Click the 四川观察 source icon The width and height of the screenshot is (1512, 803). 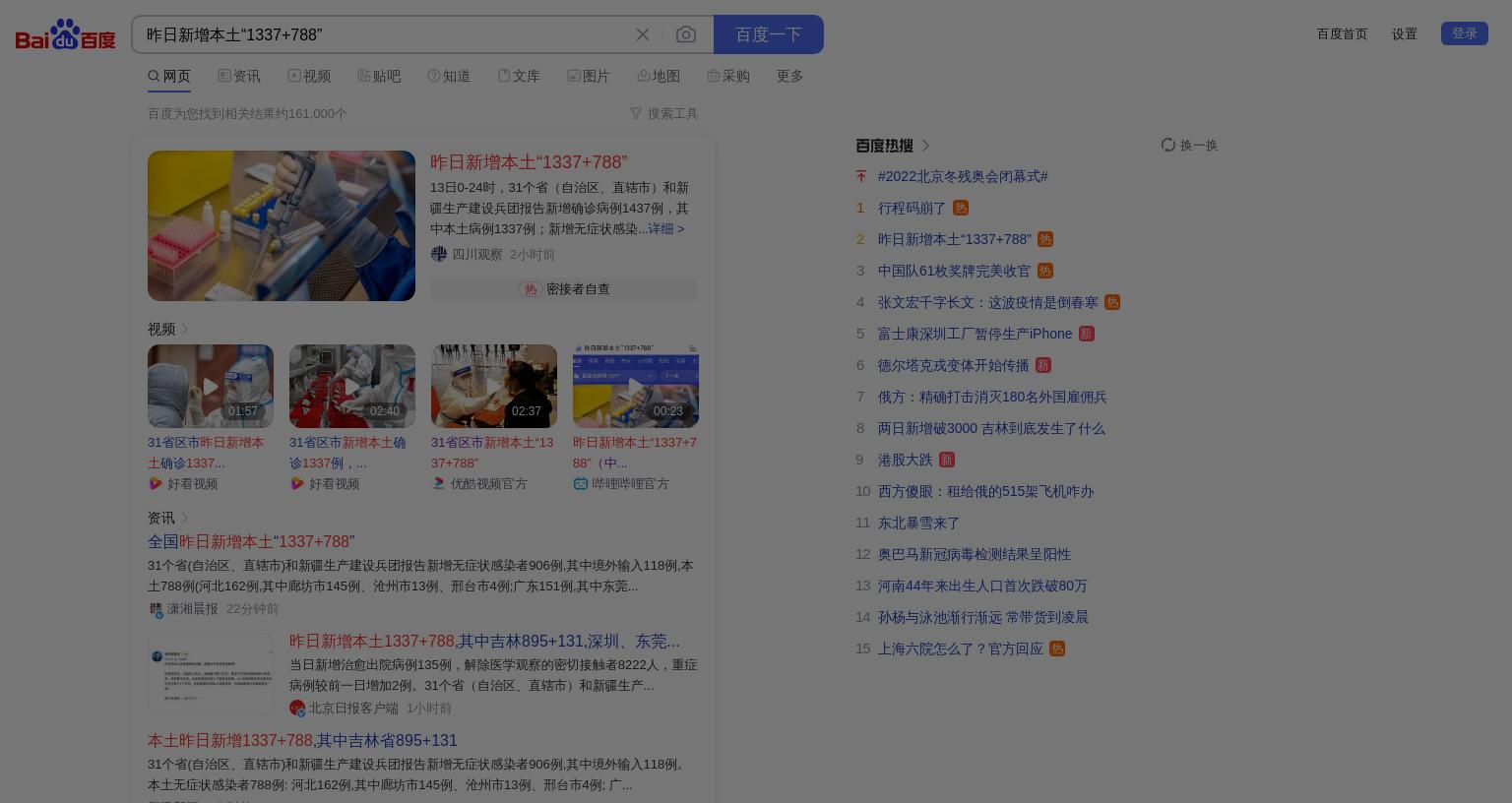pos(439,254)
